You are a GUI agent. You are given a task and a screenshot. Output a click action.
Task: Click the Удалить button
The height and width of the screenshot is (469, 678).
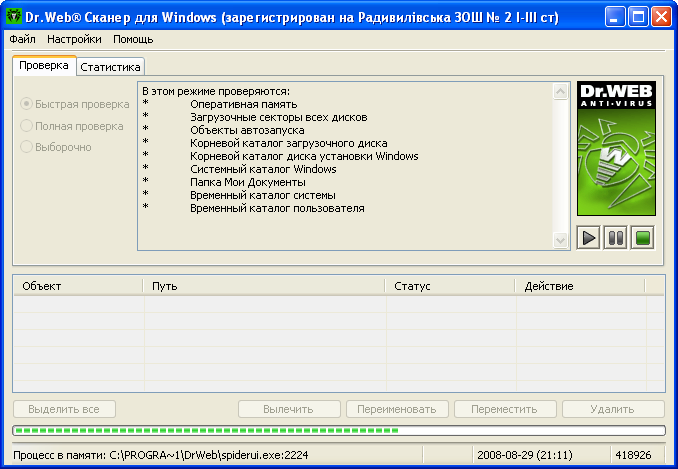coord(613,409)
